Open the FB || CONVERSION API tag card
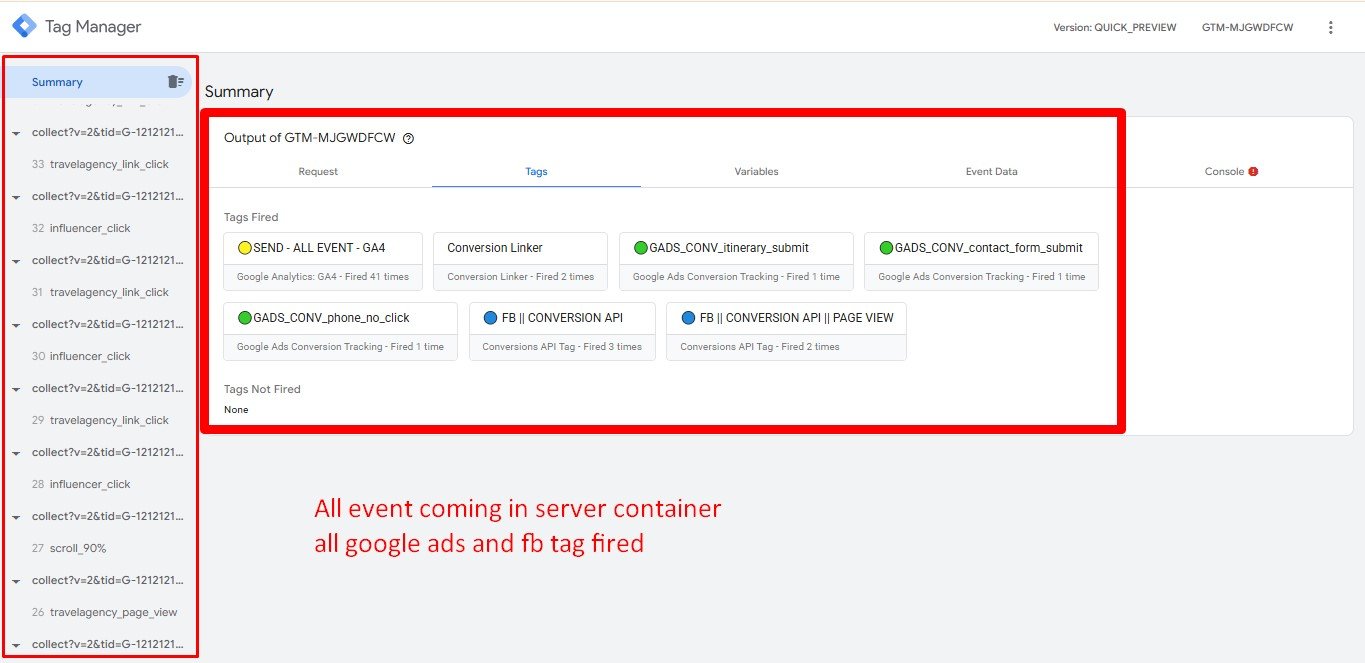 tap(562, 331)
